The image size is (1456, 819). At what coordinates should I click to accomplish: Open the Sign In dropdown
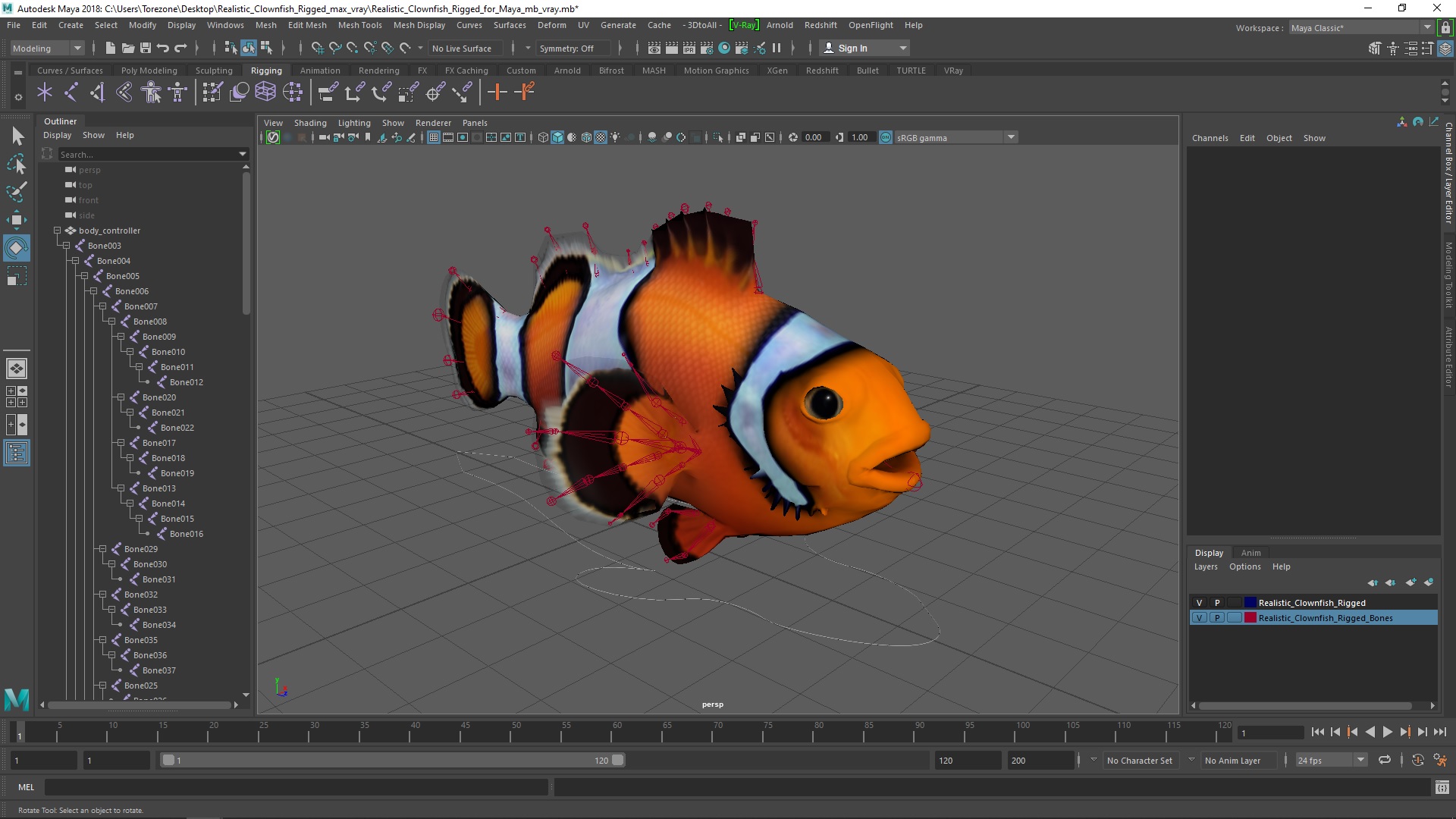(865, 48)
